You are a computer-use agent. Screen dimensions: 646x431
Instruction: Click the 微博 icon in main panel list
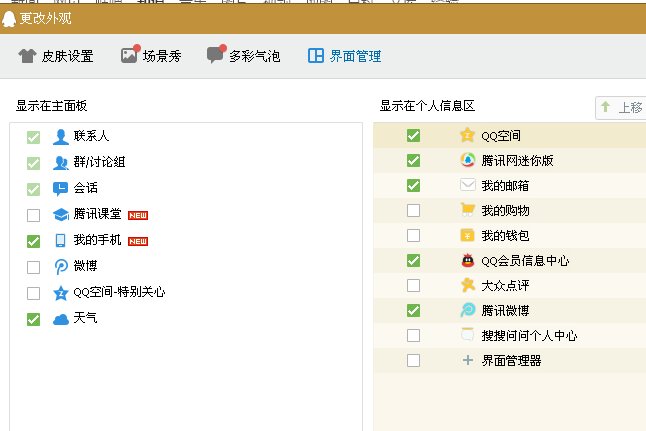(61, 267)
